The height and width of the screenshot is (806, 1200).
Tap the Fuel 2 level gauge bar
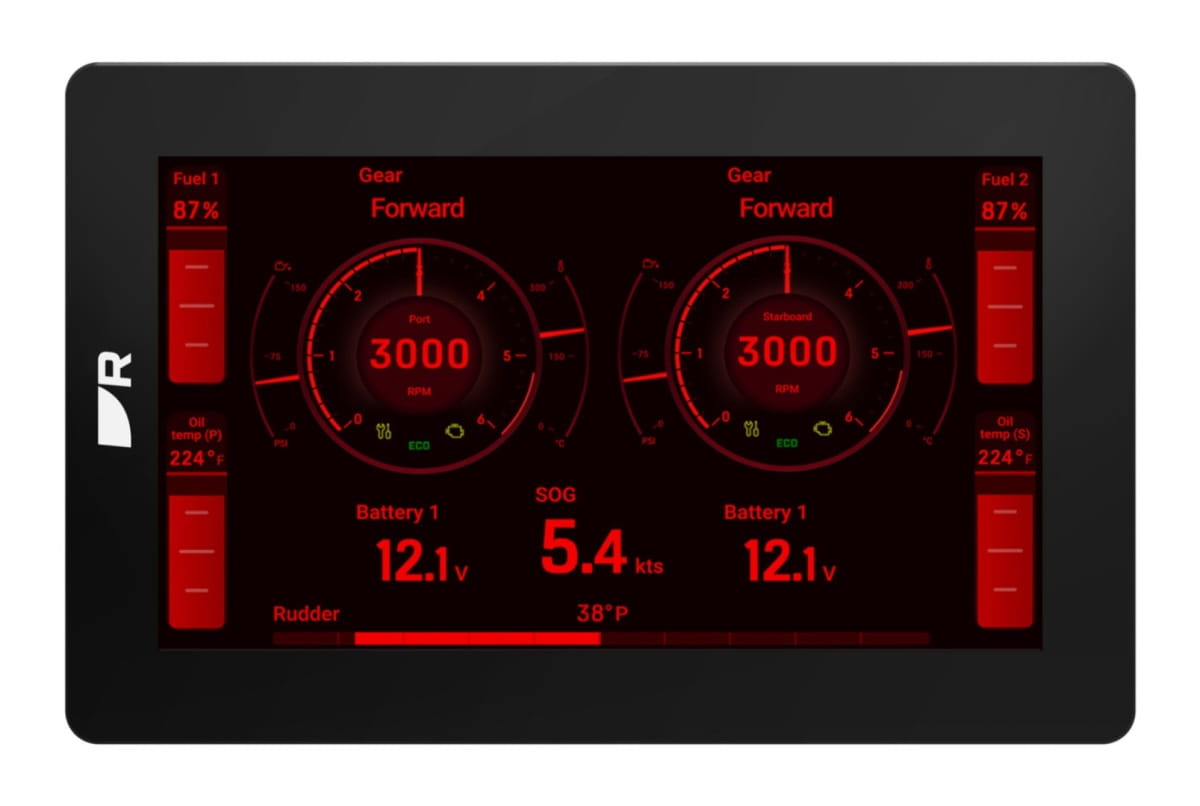[1004, 305]
